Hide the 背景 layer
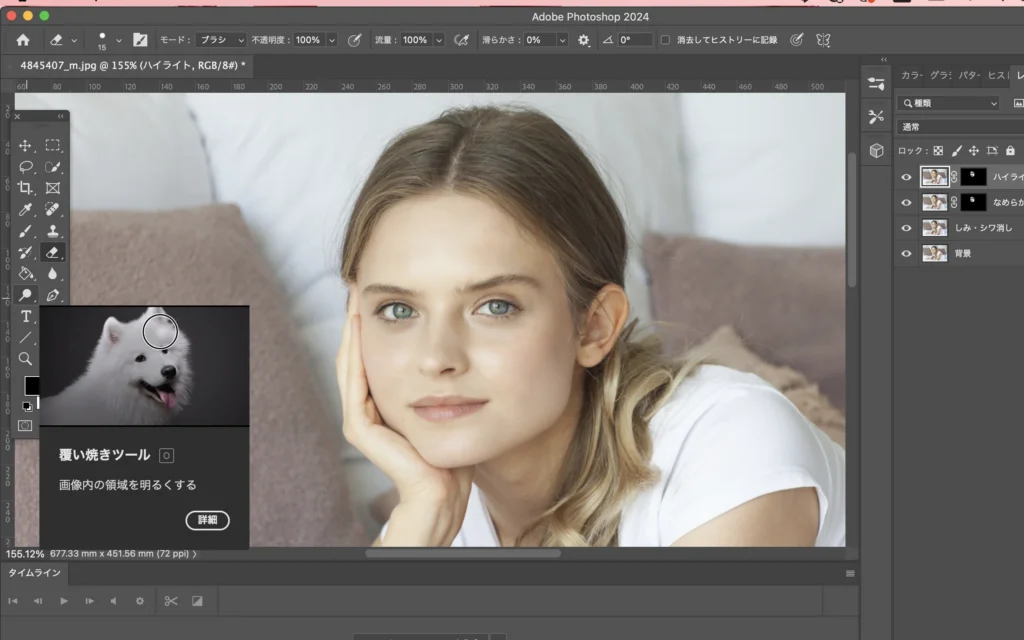 906,254
